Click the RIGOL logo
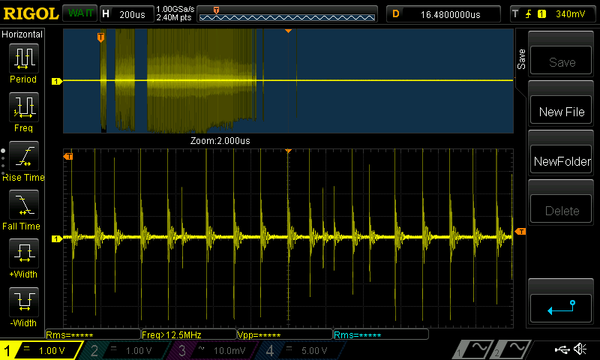The height and width of the screenshot is (360, 600). pos(31,14)
